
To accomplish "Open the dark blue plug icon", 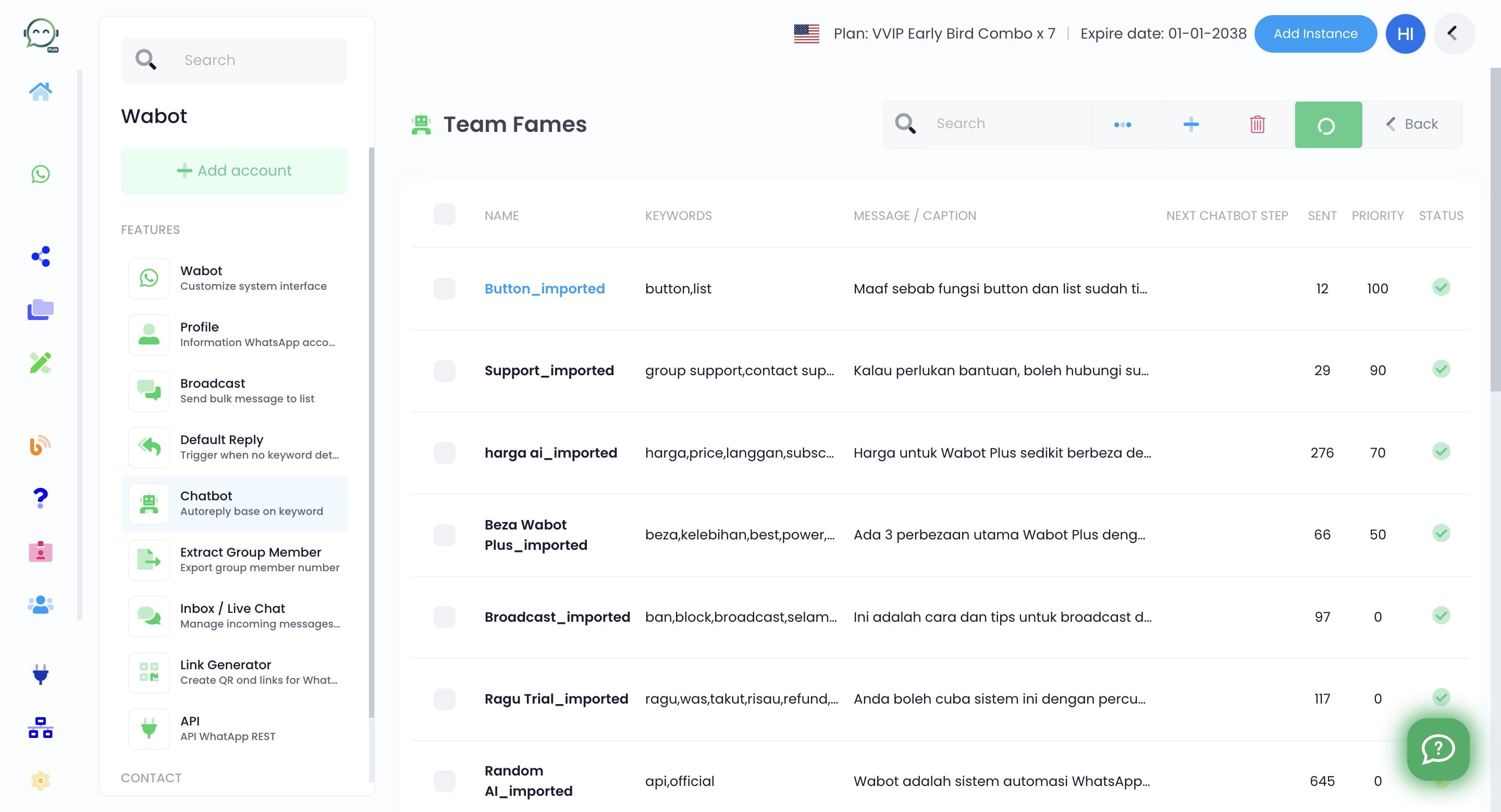I will 40,674.
